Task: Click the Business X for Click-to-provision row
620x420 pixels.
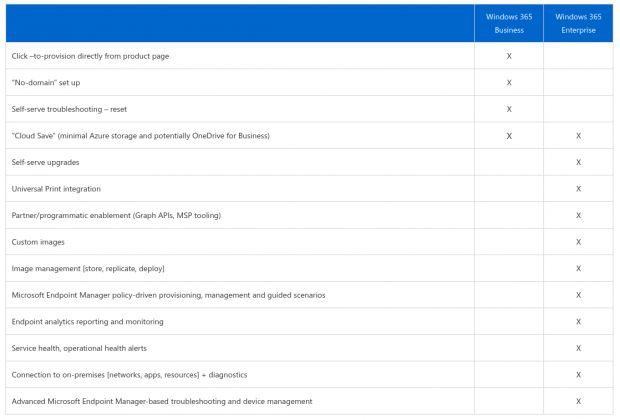Action: tap(509, 56)
